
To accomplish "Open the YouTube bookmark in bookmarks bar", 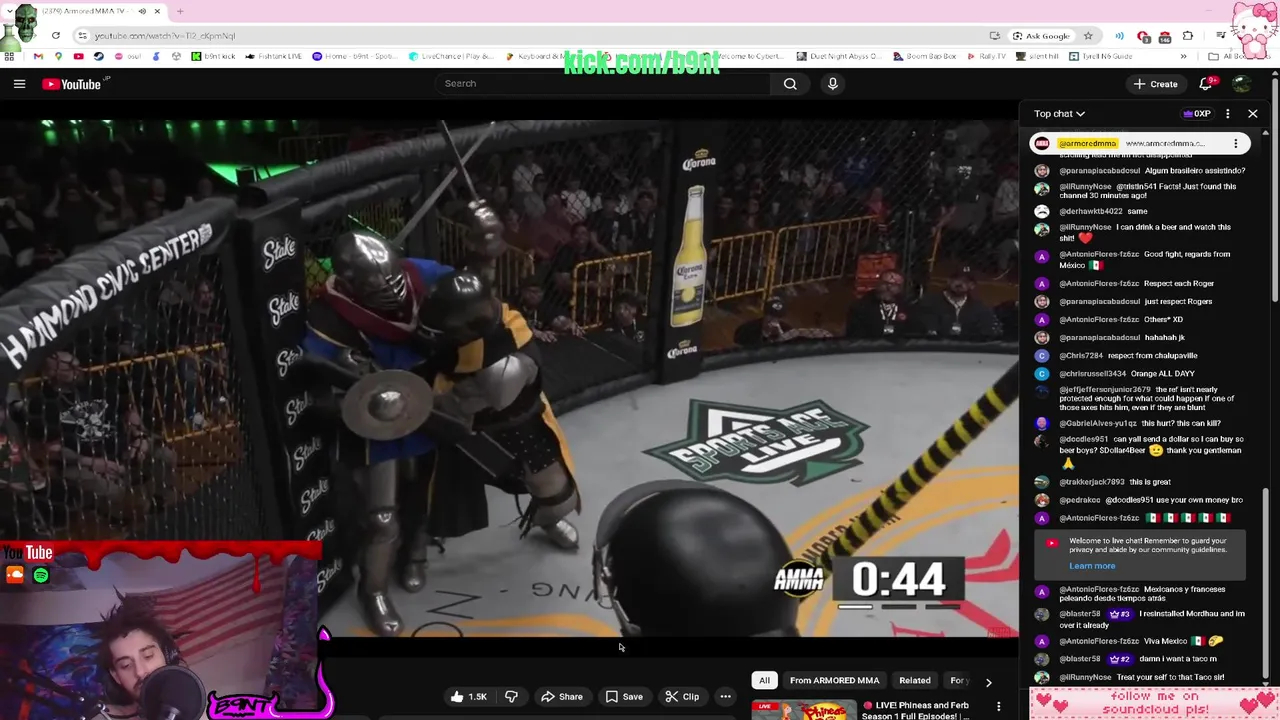I will [x=78, y=56].
